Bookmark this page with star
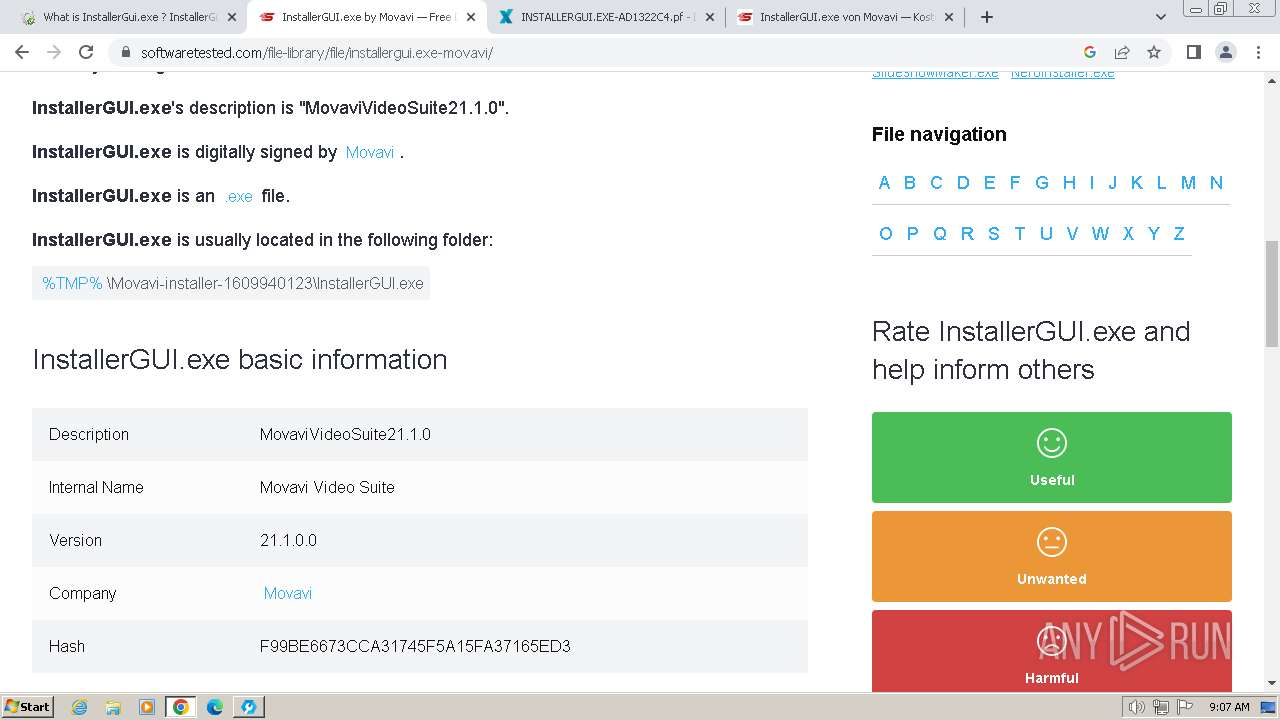This screenshot has height=720, width=1280. (x=1154, y=52)
